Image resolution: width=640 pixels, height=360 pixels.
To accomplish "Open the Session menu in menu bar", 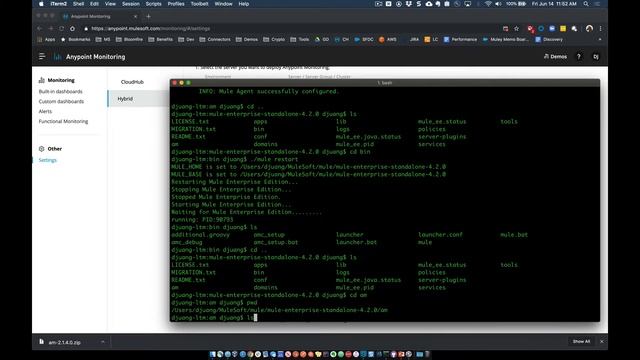I will point(131,4).
